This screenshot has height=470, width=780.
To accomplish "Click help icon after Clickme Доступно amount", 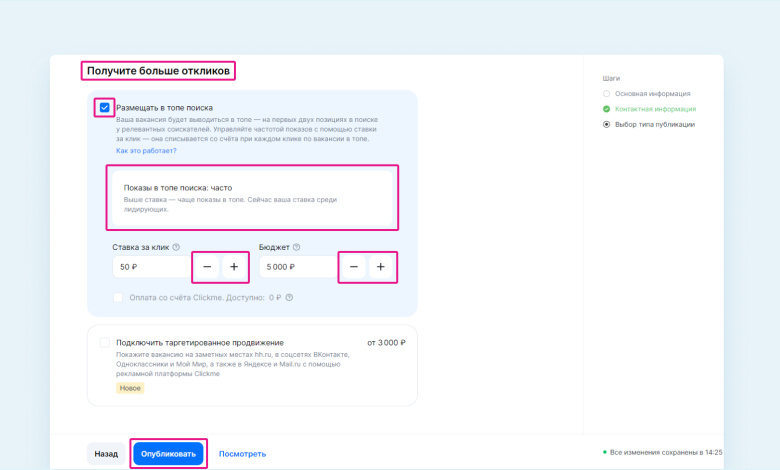I will point(290,297).
